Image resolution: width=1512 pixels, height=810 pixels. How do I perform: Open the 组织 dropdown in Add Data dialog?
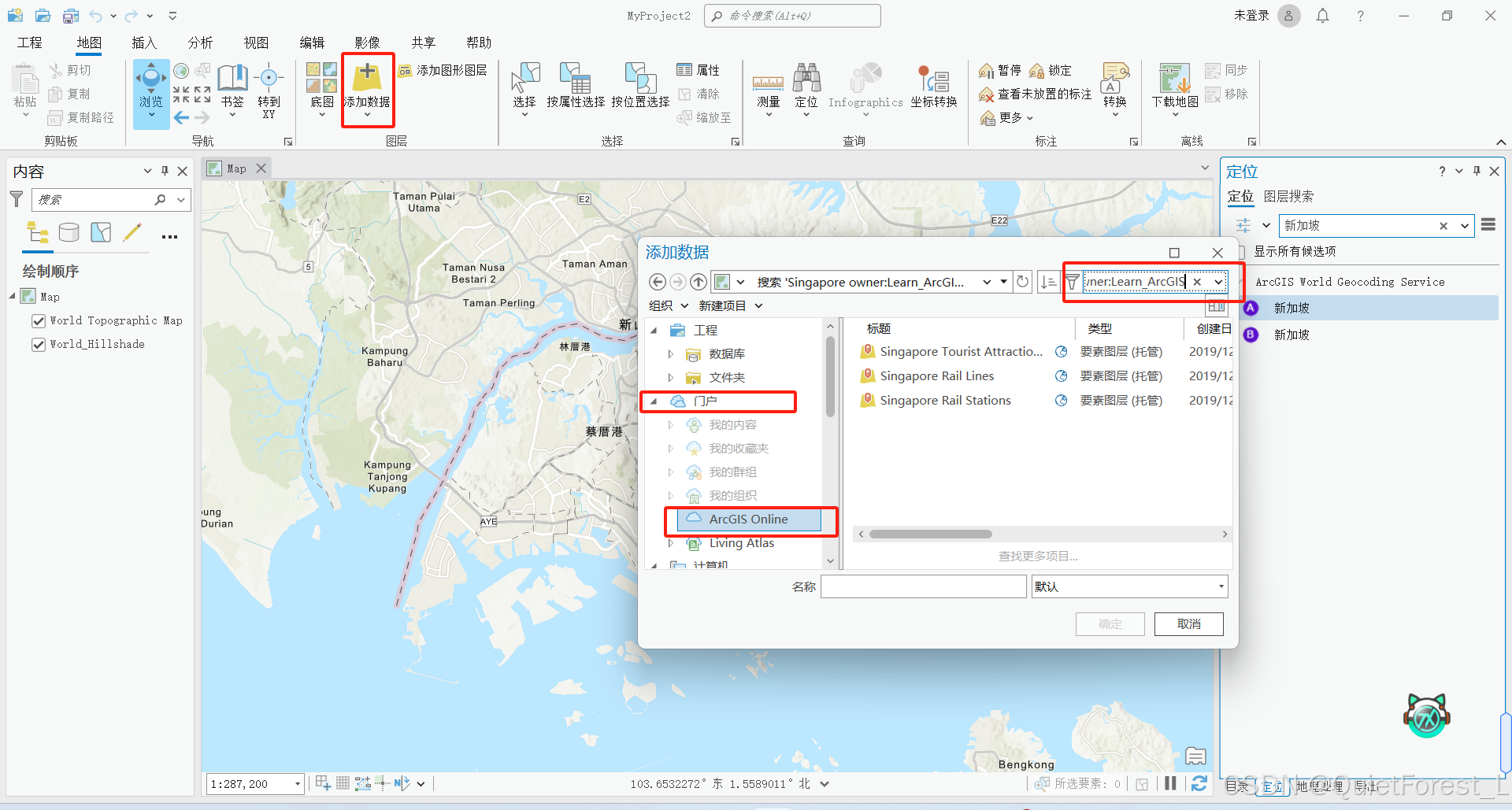[x=669, y=305]
